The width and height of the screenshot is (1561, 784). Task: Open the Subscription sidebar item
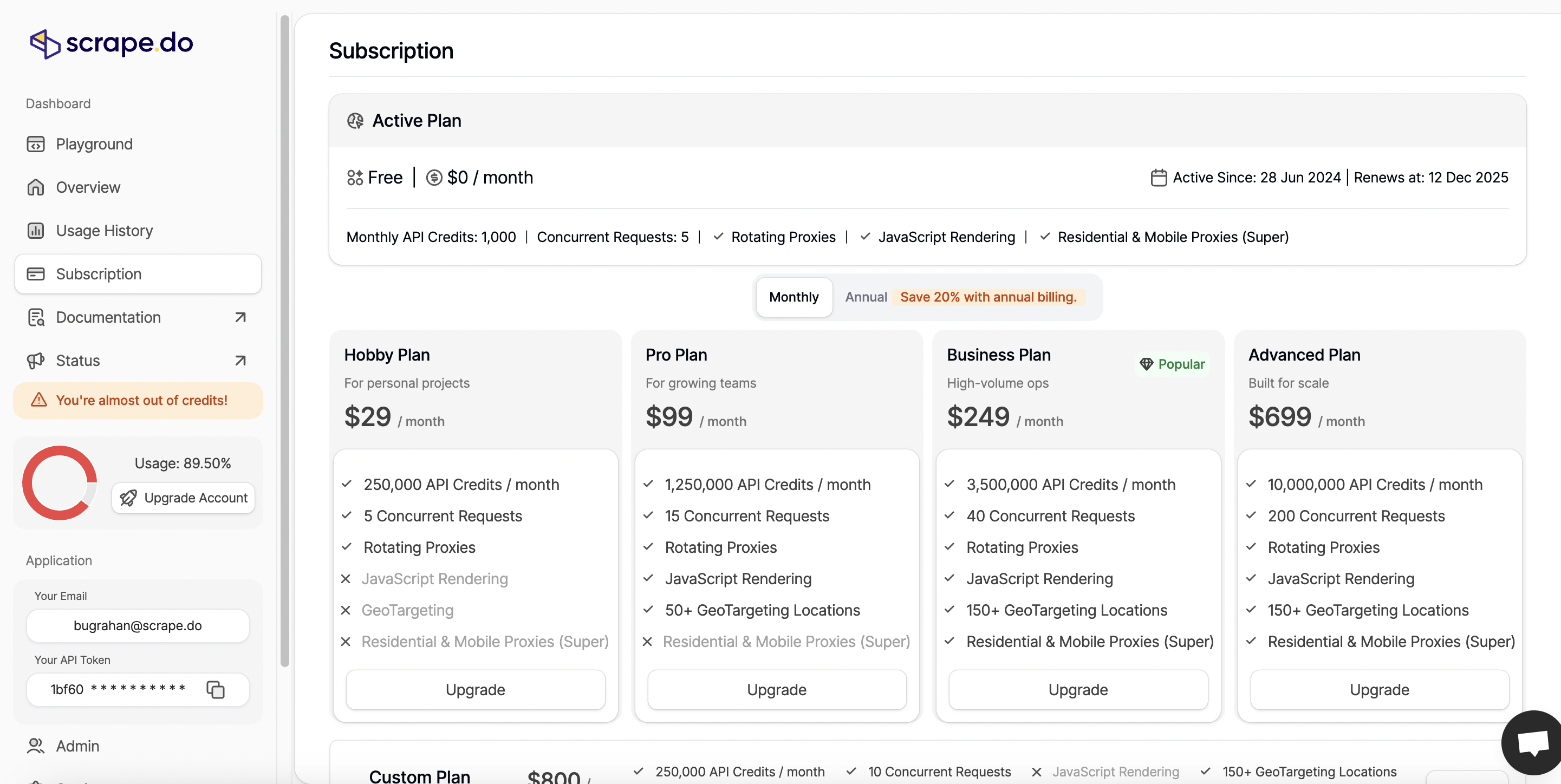click(138, 274)
